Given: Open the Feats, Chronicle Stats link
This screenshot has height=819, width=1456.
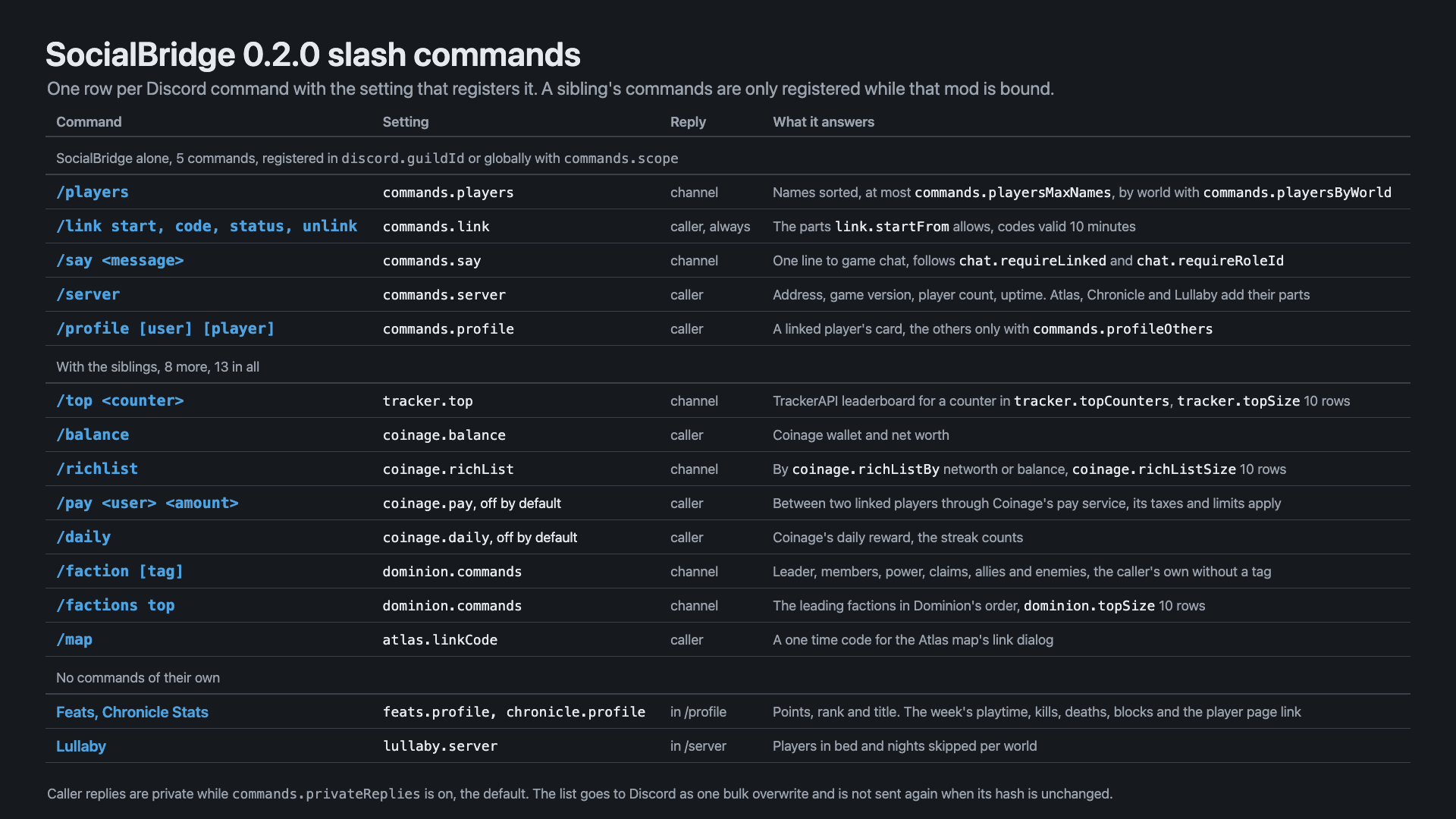Looking at the screenshot, I should point(132,712).
